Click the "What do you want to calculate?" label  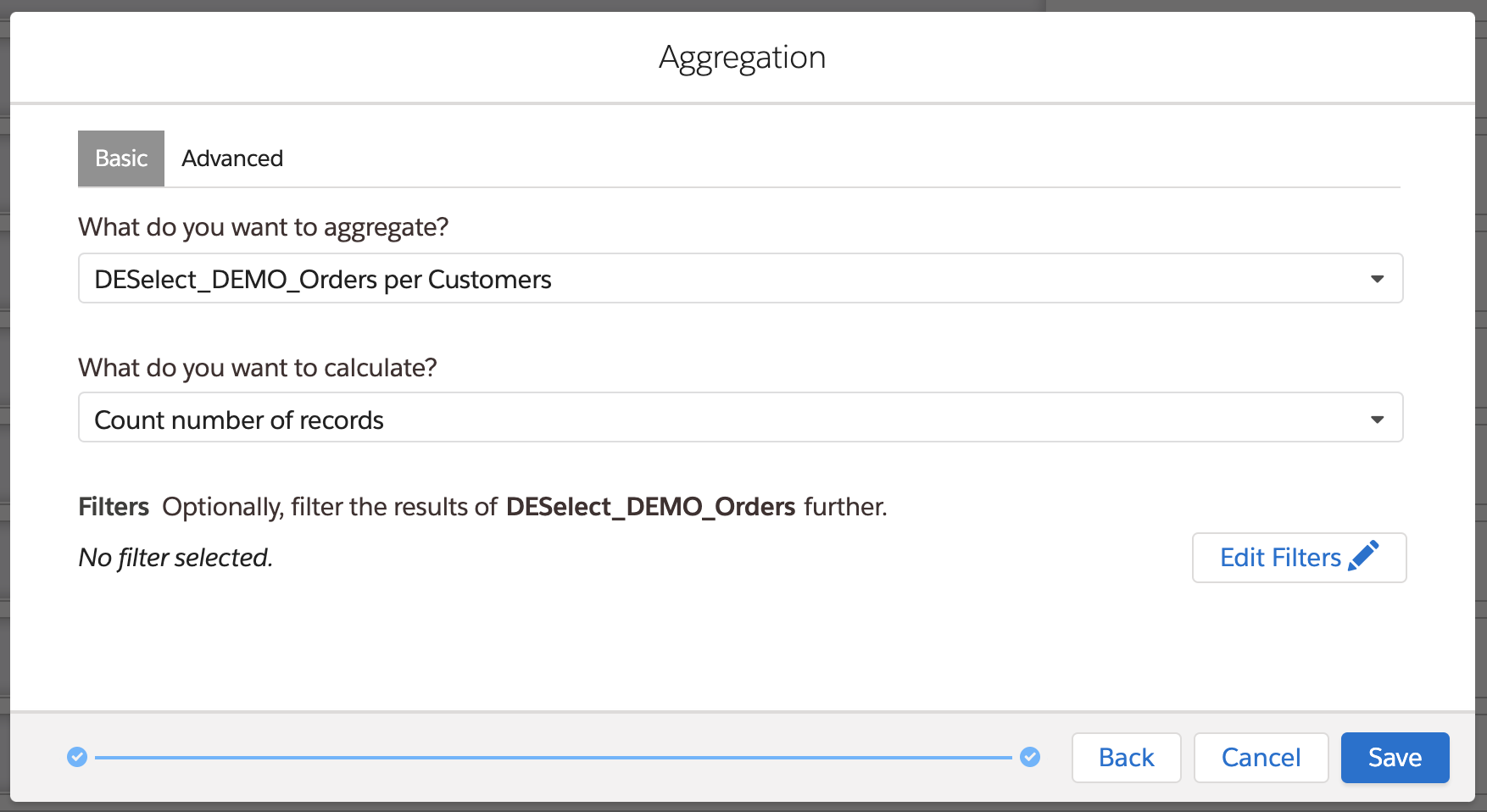(x=257, y=368)
